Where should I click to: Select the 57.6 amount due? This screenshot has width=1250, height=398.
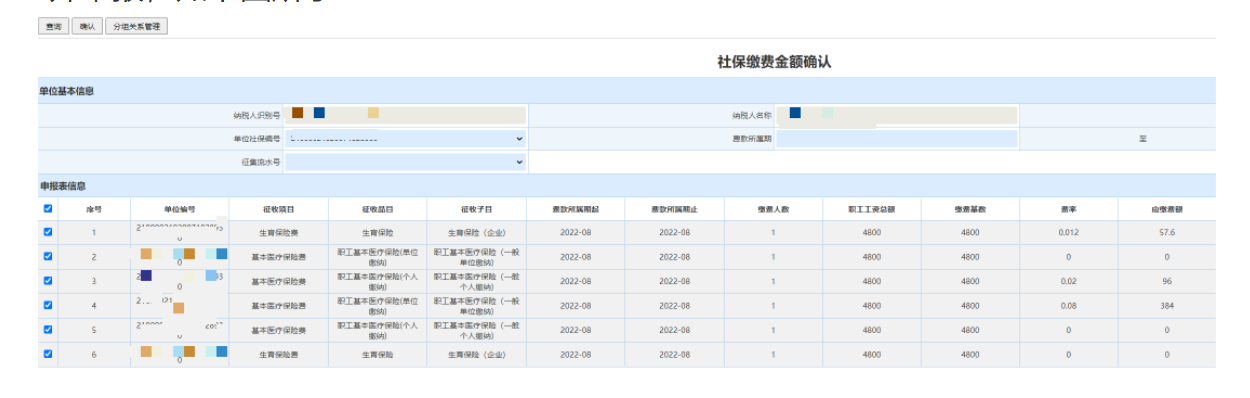point(1166,232)
